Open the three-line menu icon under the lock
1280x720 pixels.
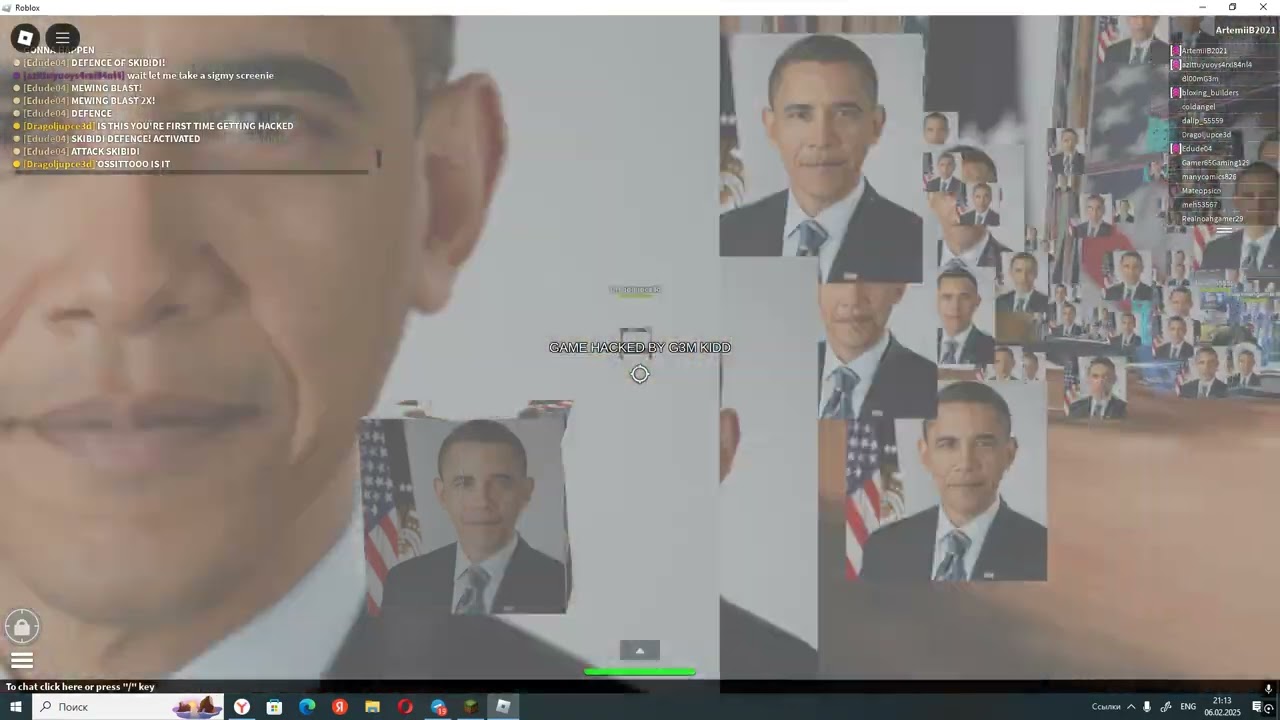pyautogui.click(x=22, y=660)
